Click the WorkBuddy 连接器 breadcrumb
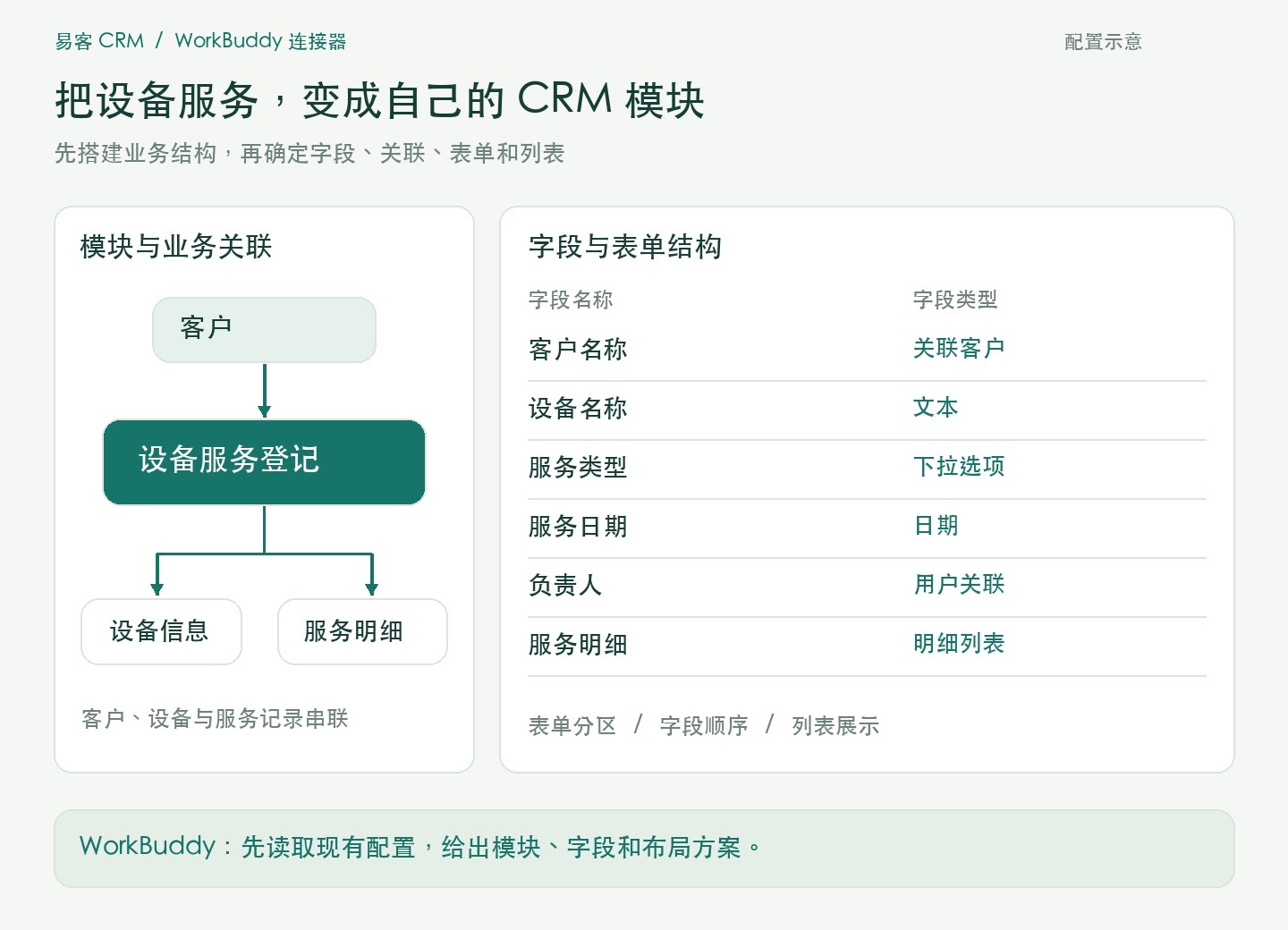Viewport: 1288px width, 930px height. [260, 41]
